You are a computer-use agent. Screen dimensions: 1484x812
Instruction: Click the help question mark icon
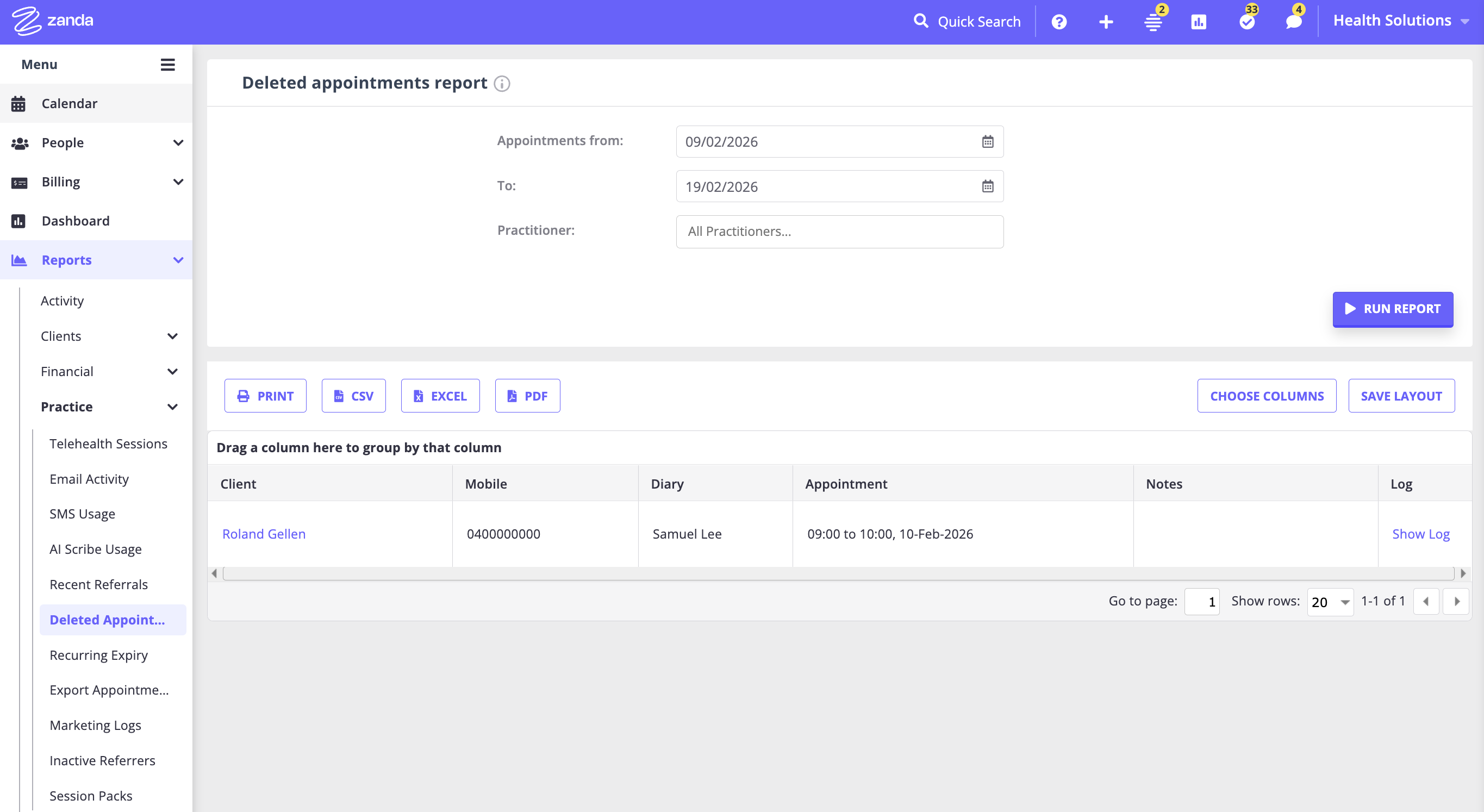(x=1059, y=22)
